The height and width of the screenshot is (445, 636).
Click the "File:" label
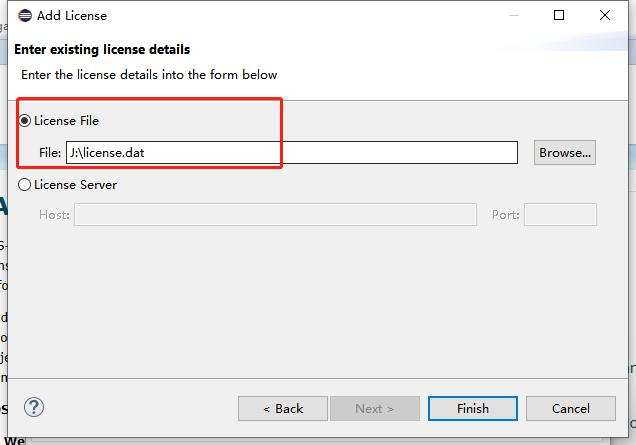pyautogui.click(x=50, y=153)
